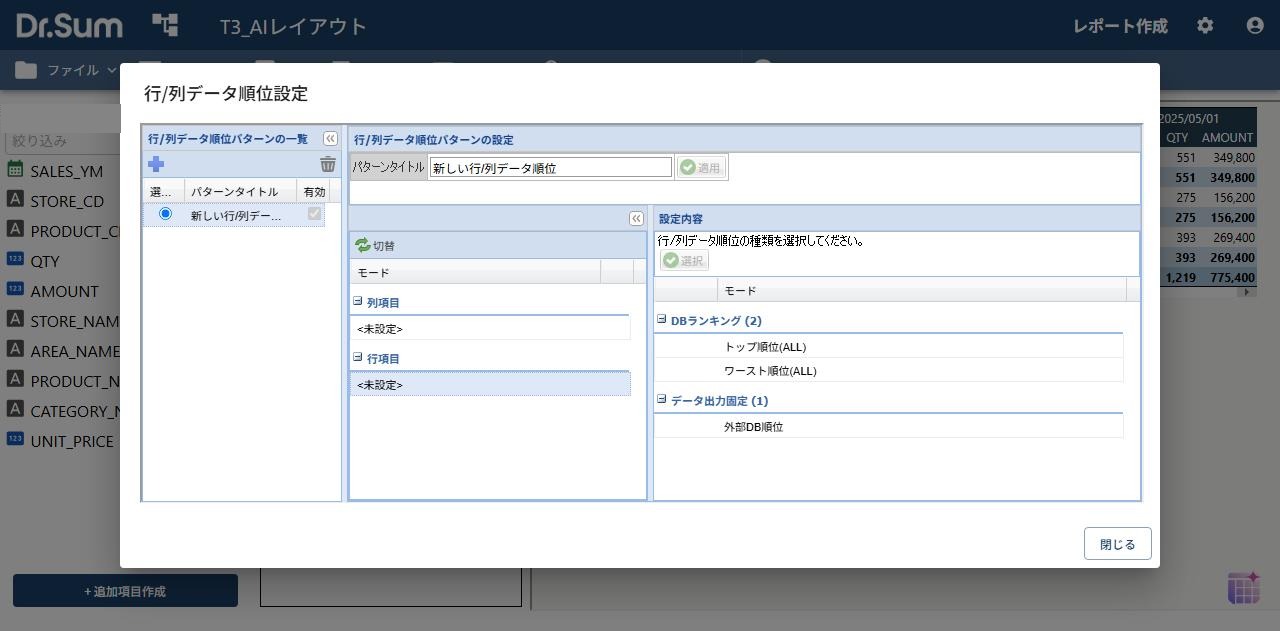Click the モード header in 設定内容 panel
Image resolution: width=1280 pixels, height=631 pixels.
coord(921,290)
